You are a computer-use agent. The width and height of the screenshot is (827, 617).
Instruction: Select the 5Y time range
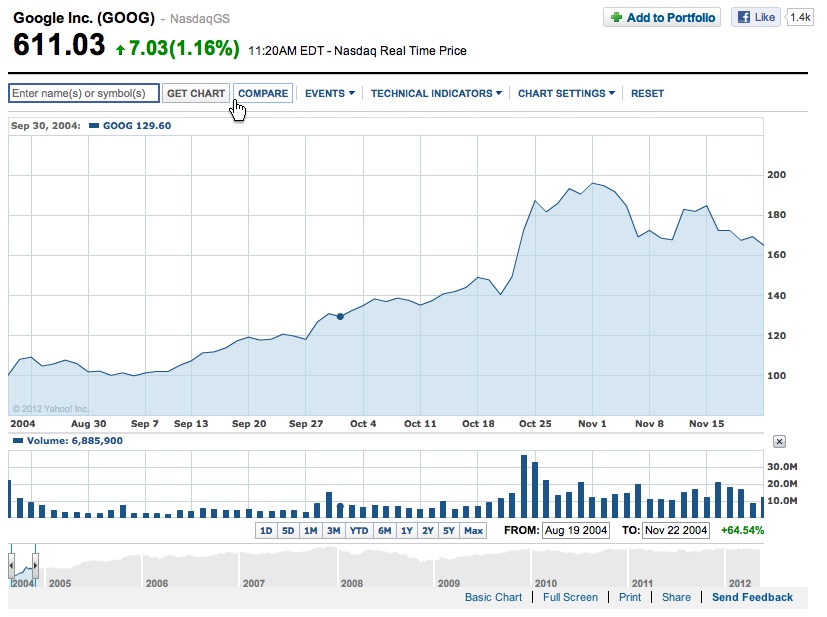pos(449,531)
